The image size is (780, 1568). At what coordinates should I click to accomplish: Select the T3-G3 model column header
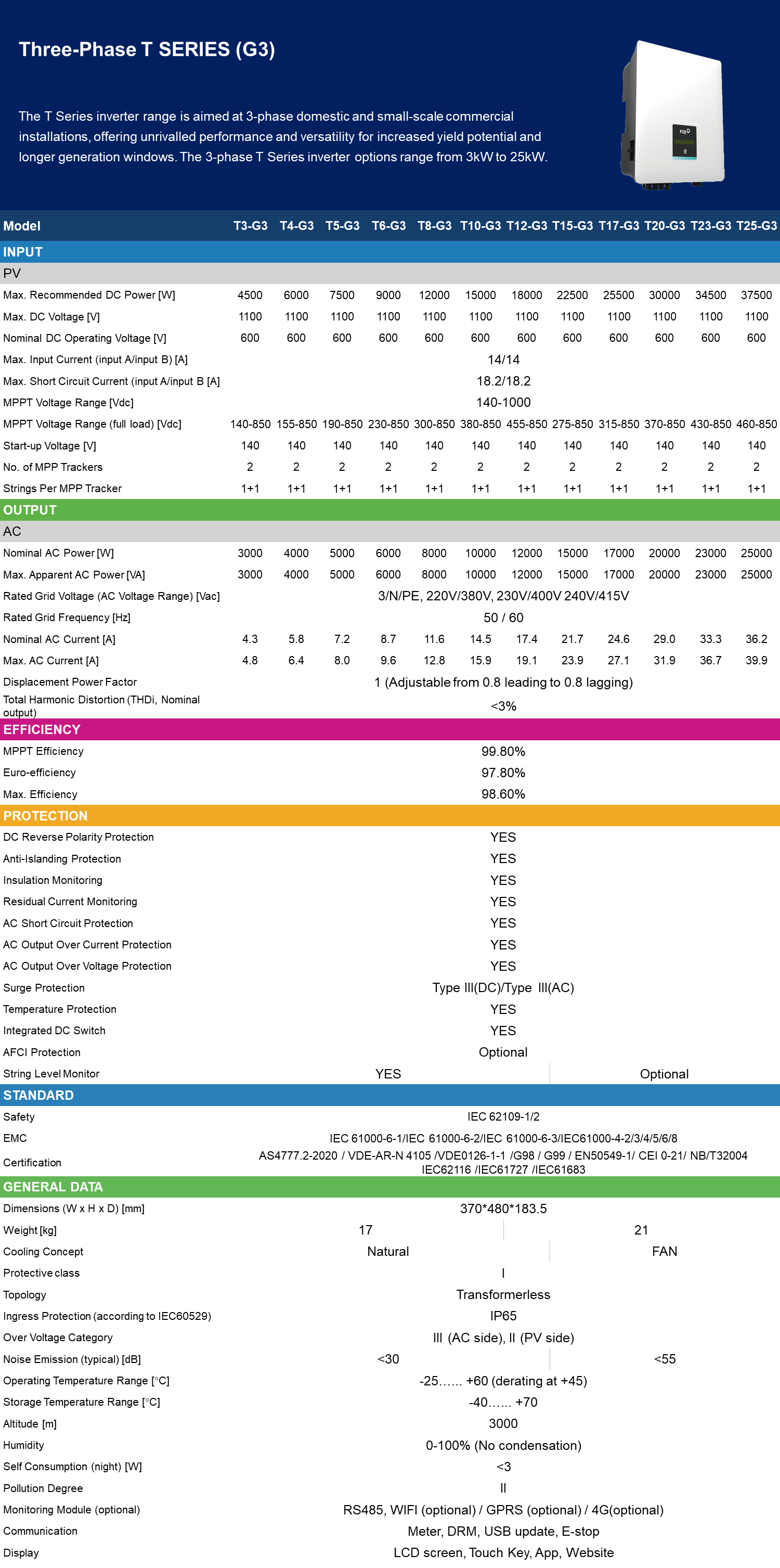(x=250, y=226)
